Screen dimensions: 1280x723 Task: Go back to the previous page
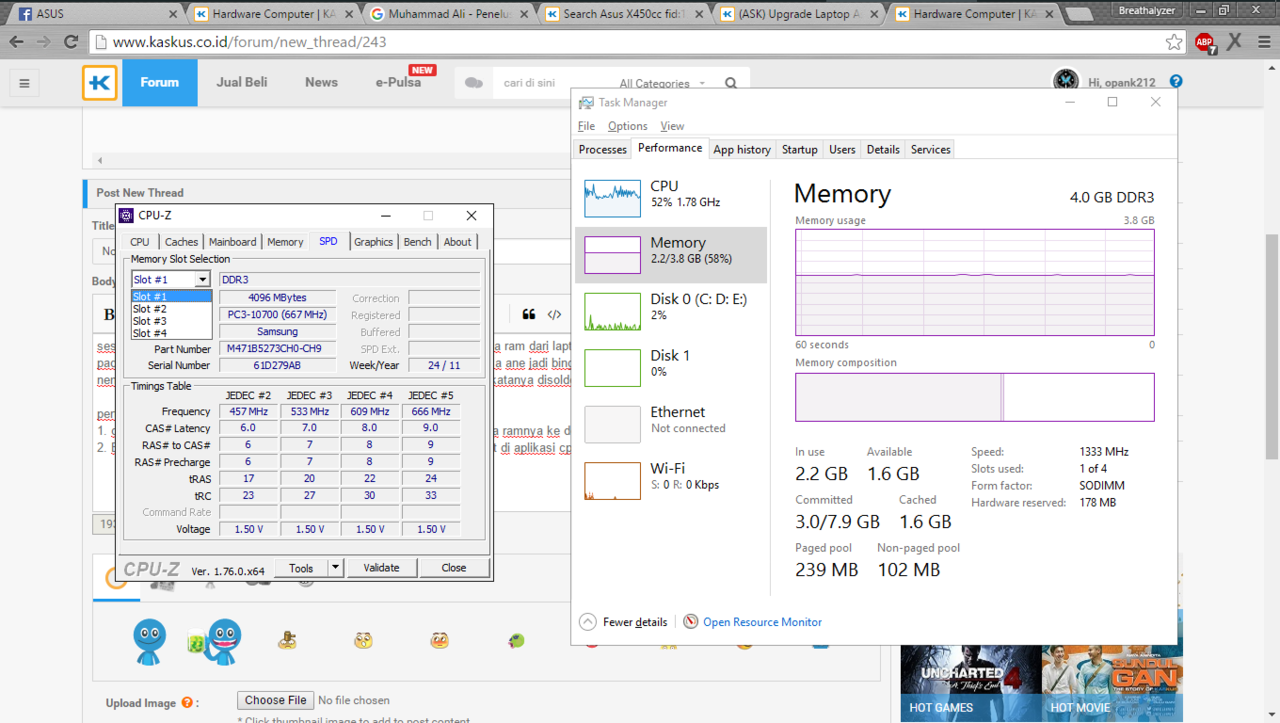(16, 42)
